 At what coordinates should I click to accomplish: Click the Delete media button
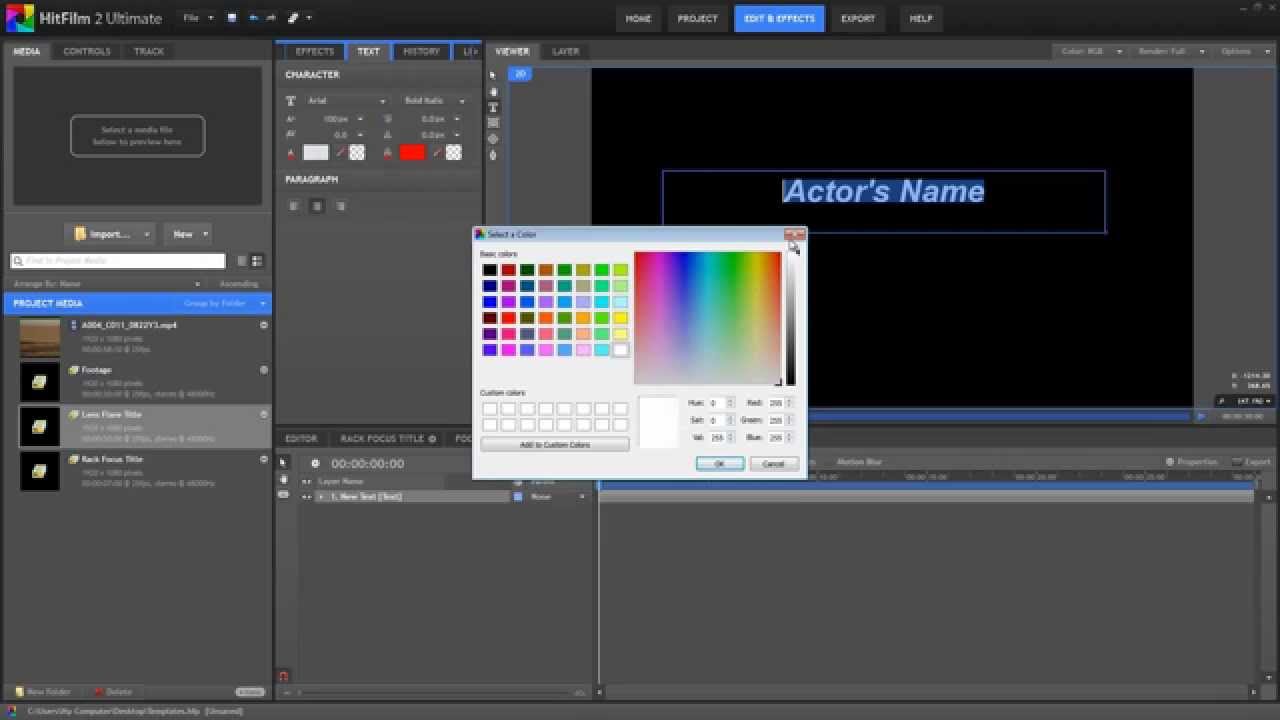tap(112, 691)
